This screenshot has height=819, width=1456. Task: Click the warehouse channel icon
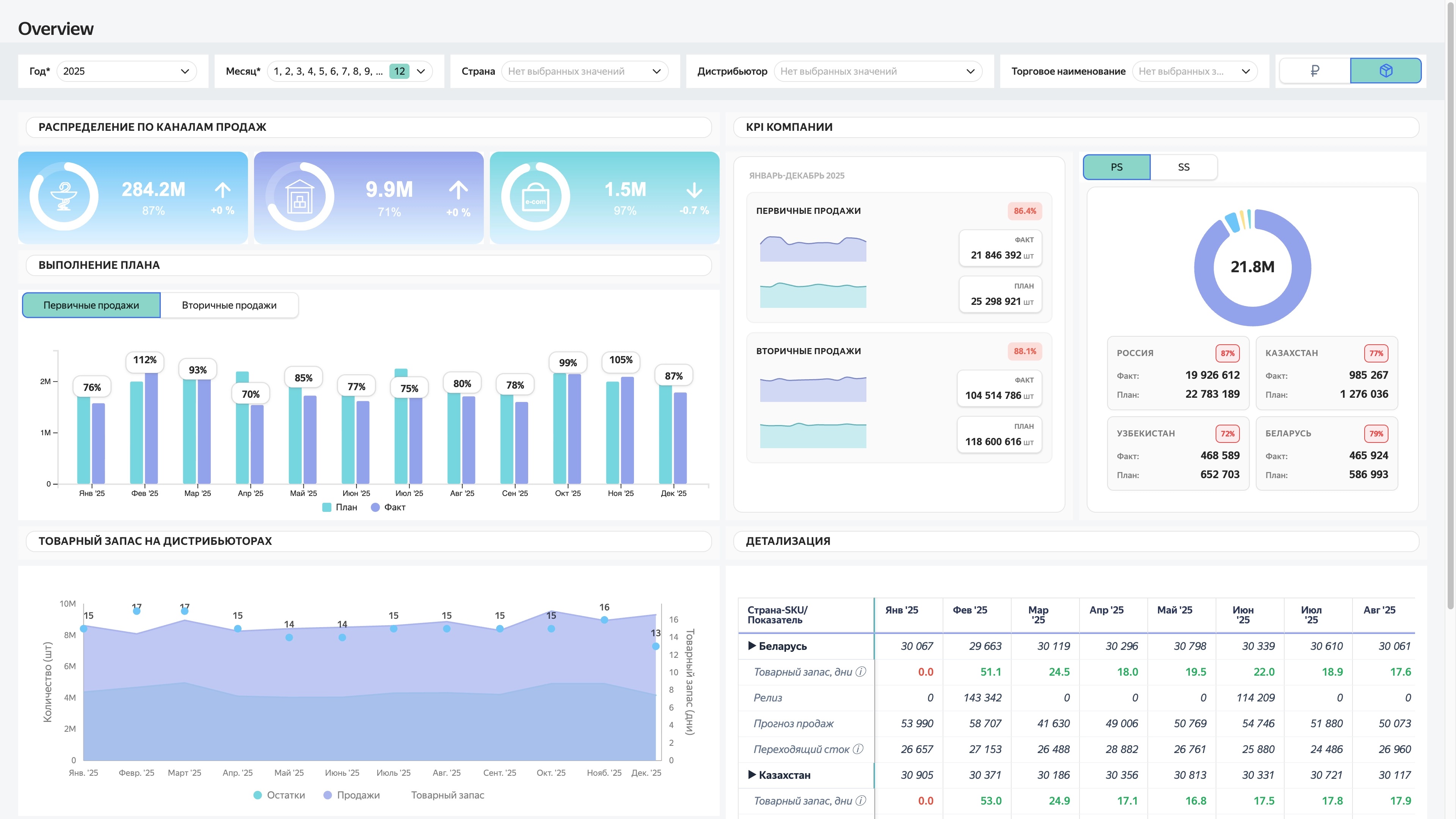pyautogui.click(x=300, y=197)
